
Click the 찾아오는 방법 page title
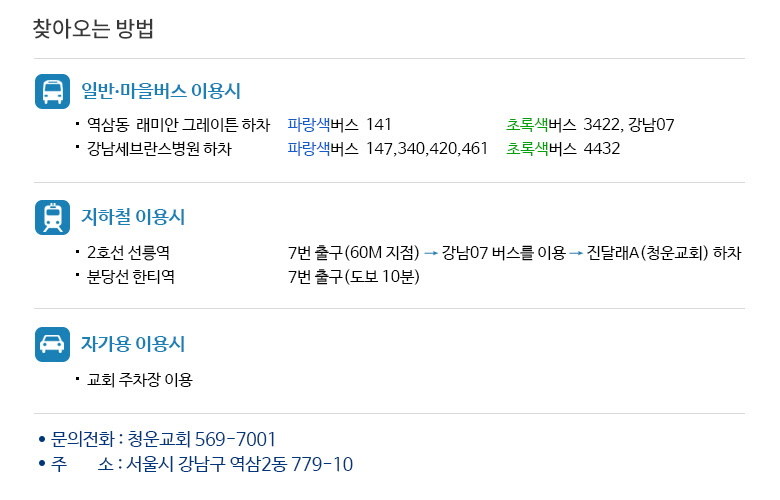(x=93, y=29)
